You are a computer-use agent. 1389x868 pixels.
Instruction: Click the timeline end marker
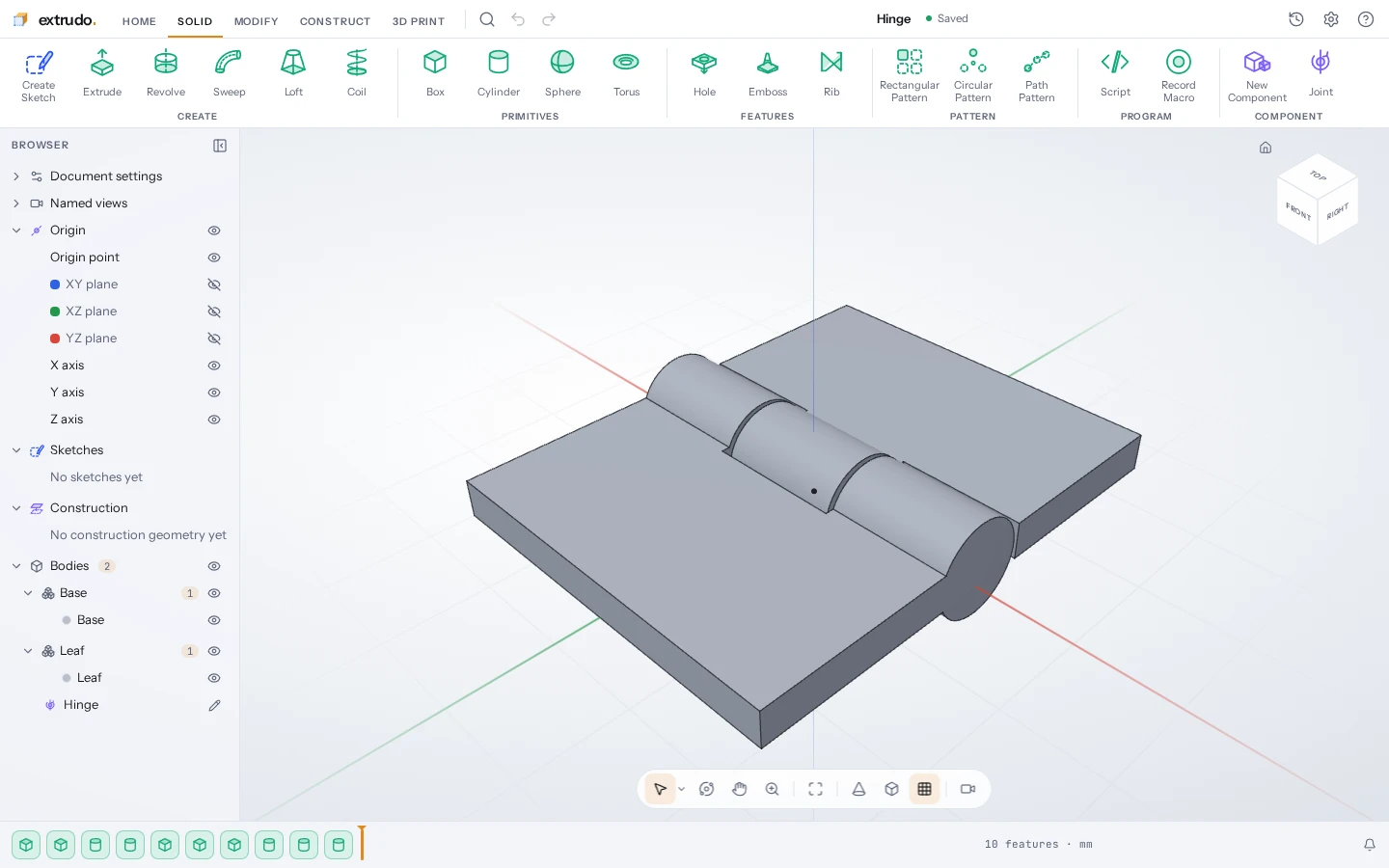point(362,843)
